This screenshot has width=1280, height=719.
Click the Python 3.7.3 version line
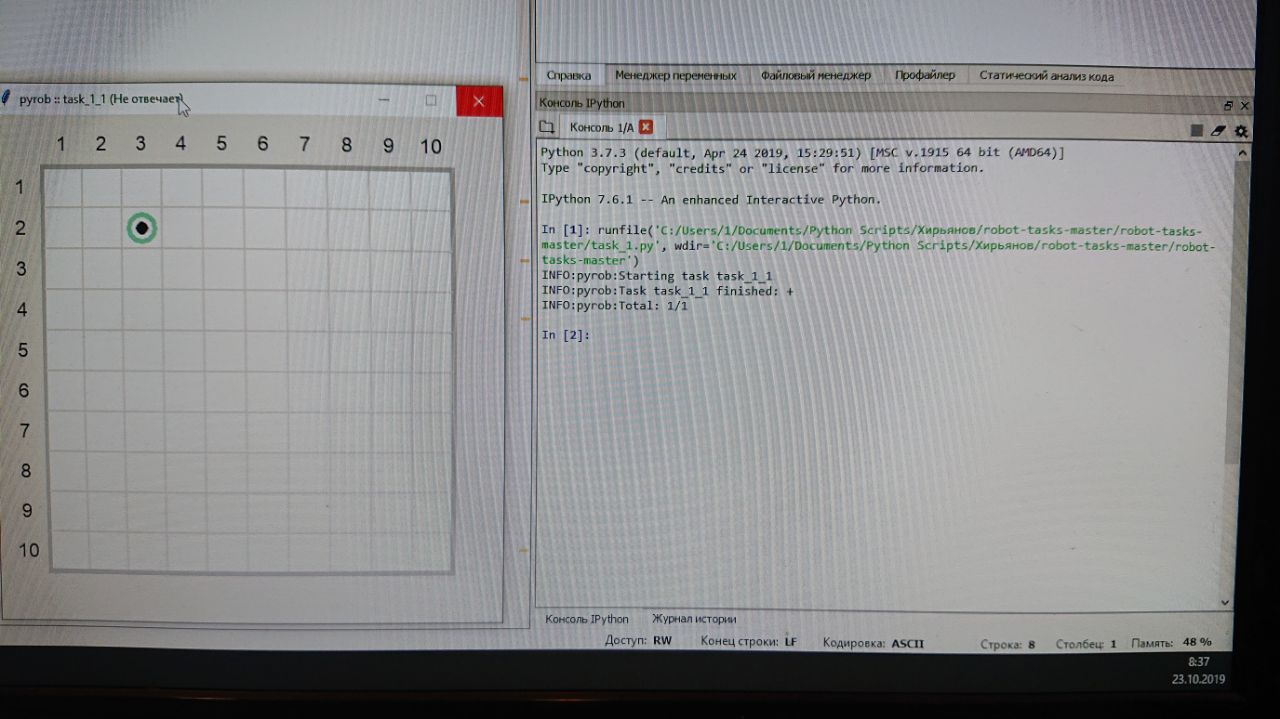[x=803, y=152]
